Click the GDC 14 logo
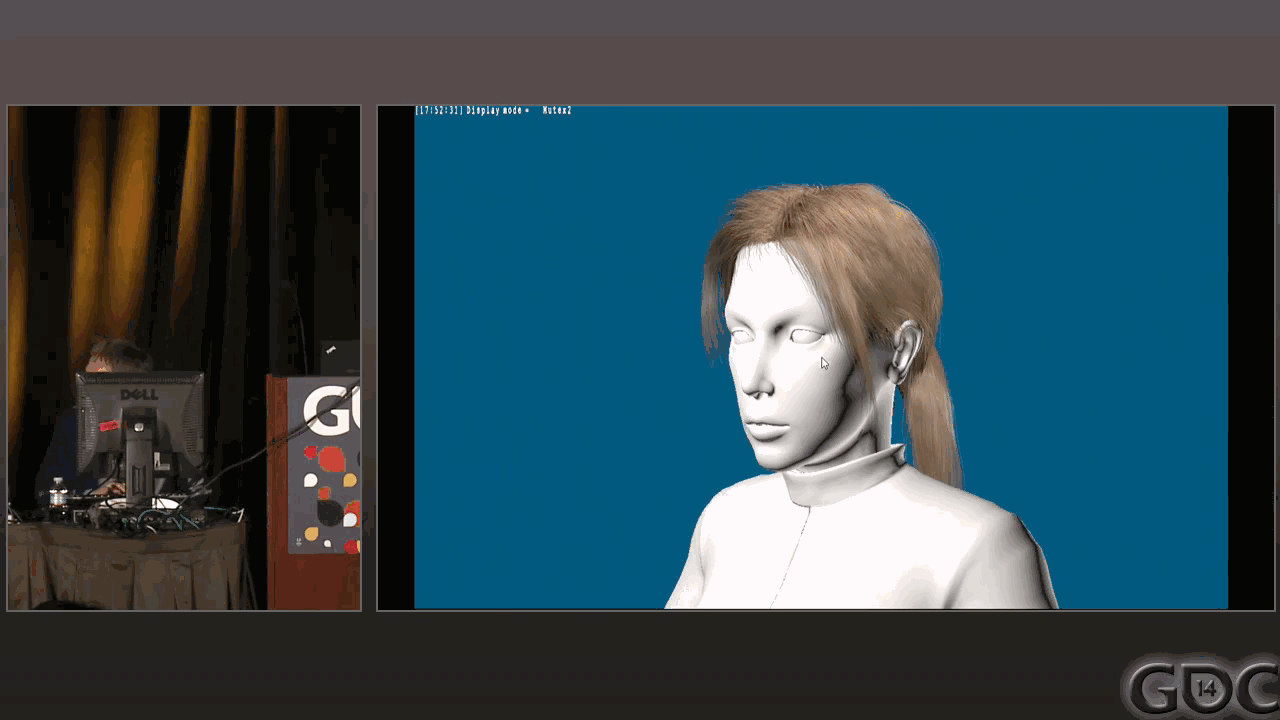 tap(1200, 687)
